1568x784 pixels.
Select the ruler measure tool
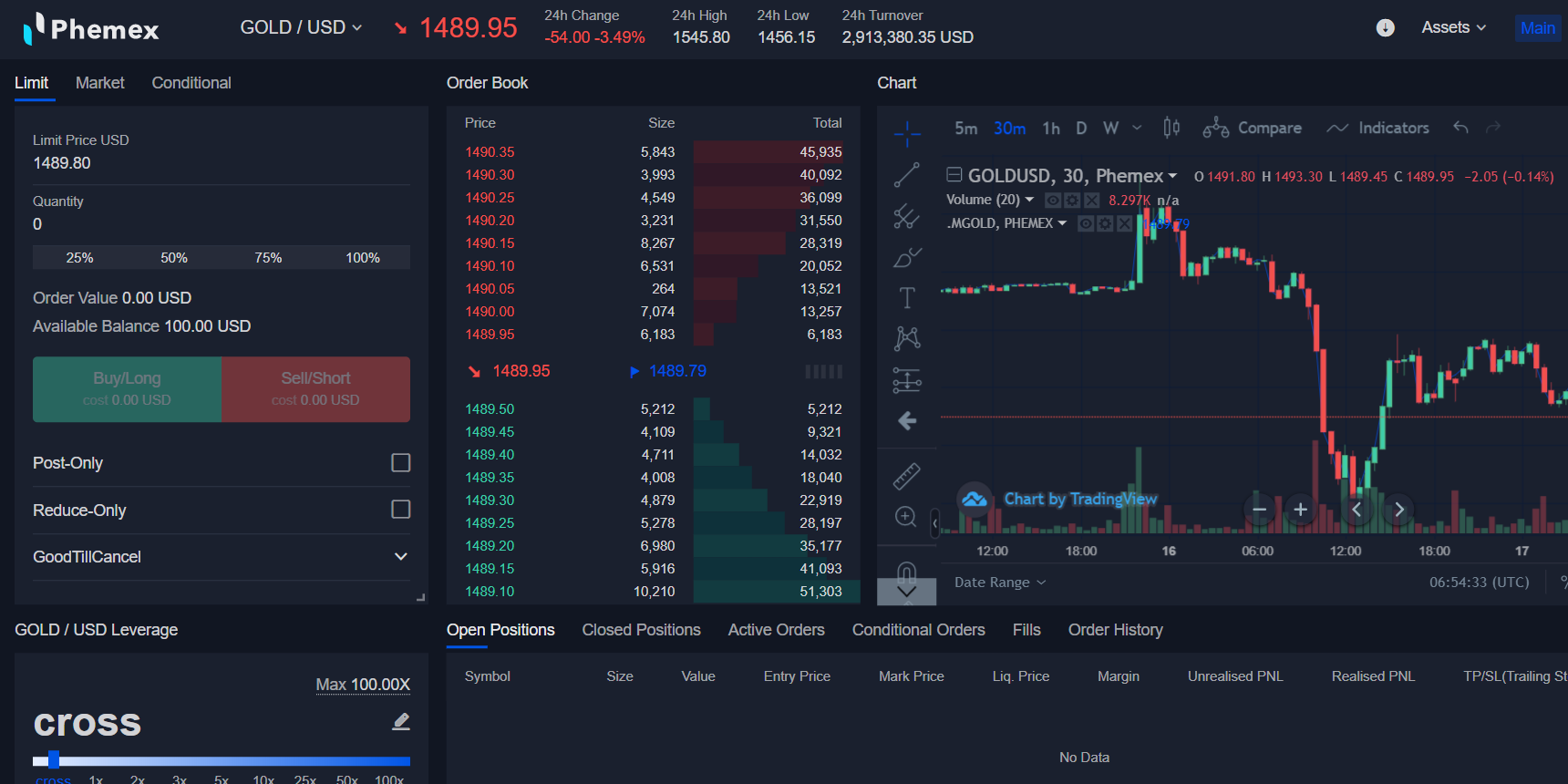click(906, 476)
